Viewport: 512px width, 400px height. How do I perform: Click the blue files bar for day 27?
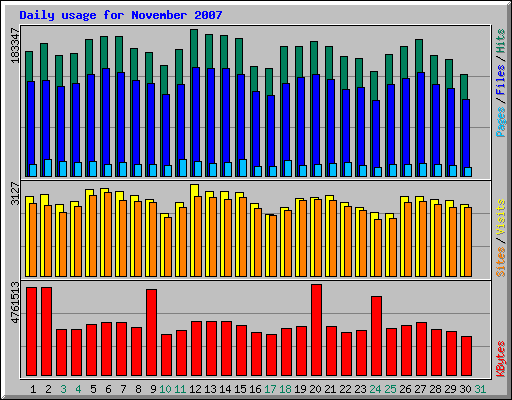click(421, 117)
